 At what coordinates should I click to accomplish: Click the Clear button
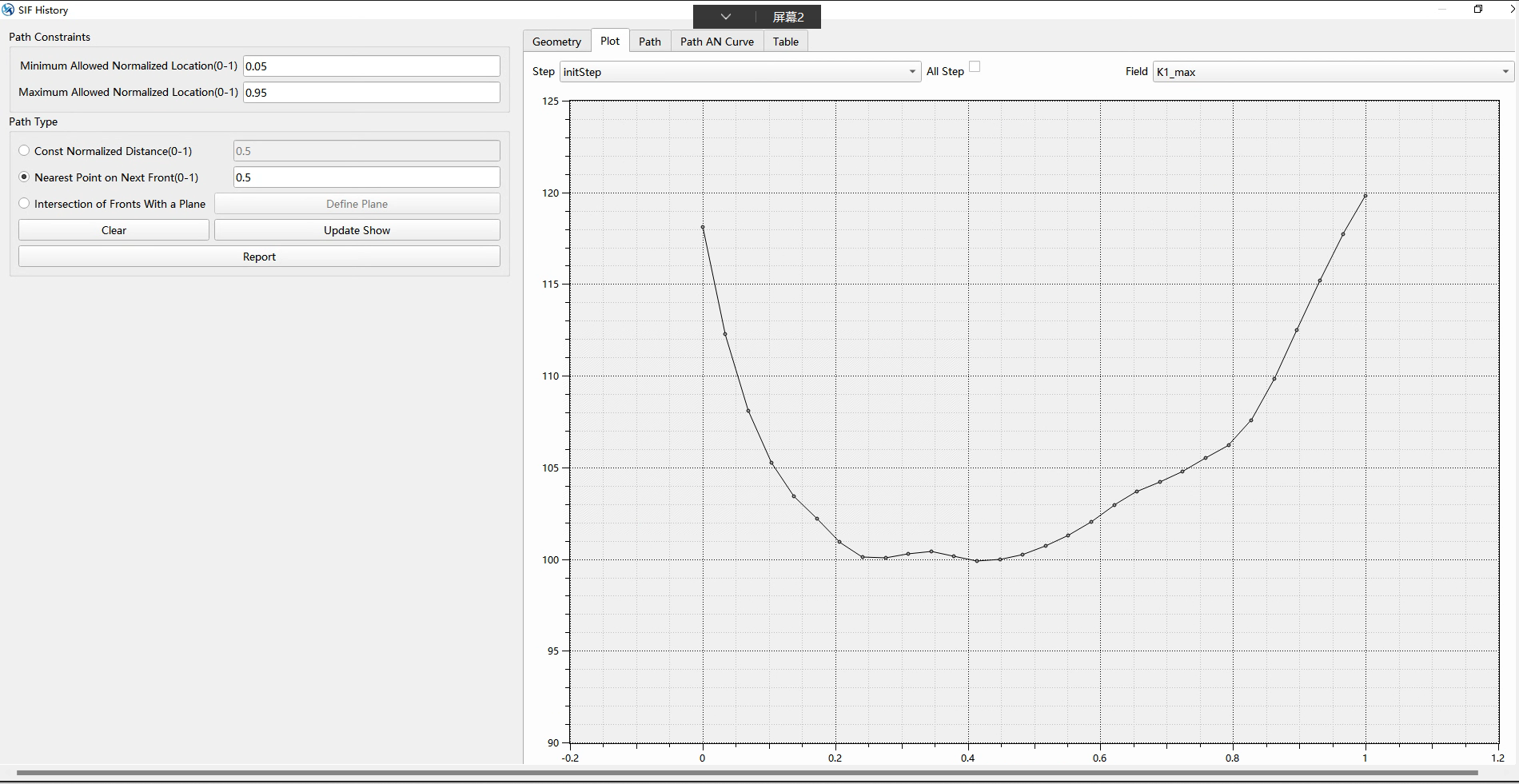tap(114, 230)
